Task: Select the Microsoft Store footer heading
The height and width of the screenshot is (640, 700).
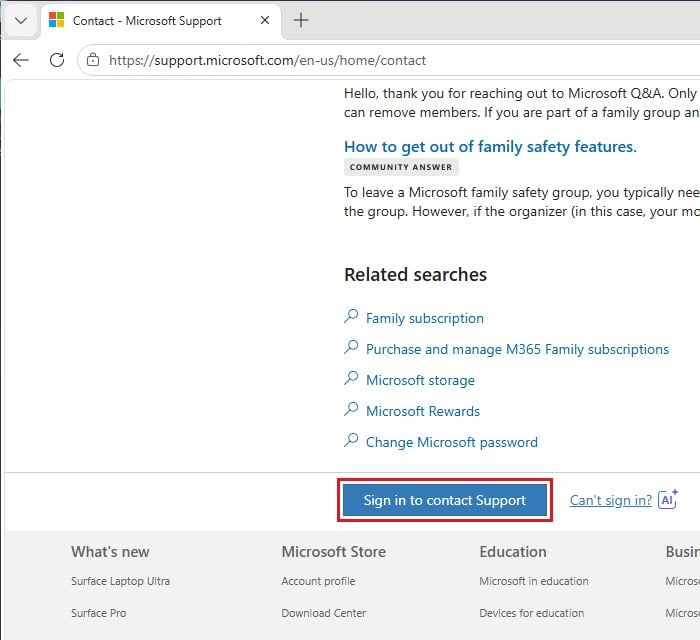Action: [333, 552]
